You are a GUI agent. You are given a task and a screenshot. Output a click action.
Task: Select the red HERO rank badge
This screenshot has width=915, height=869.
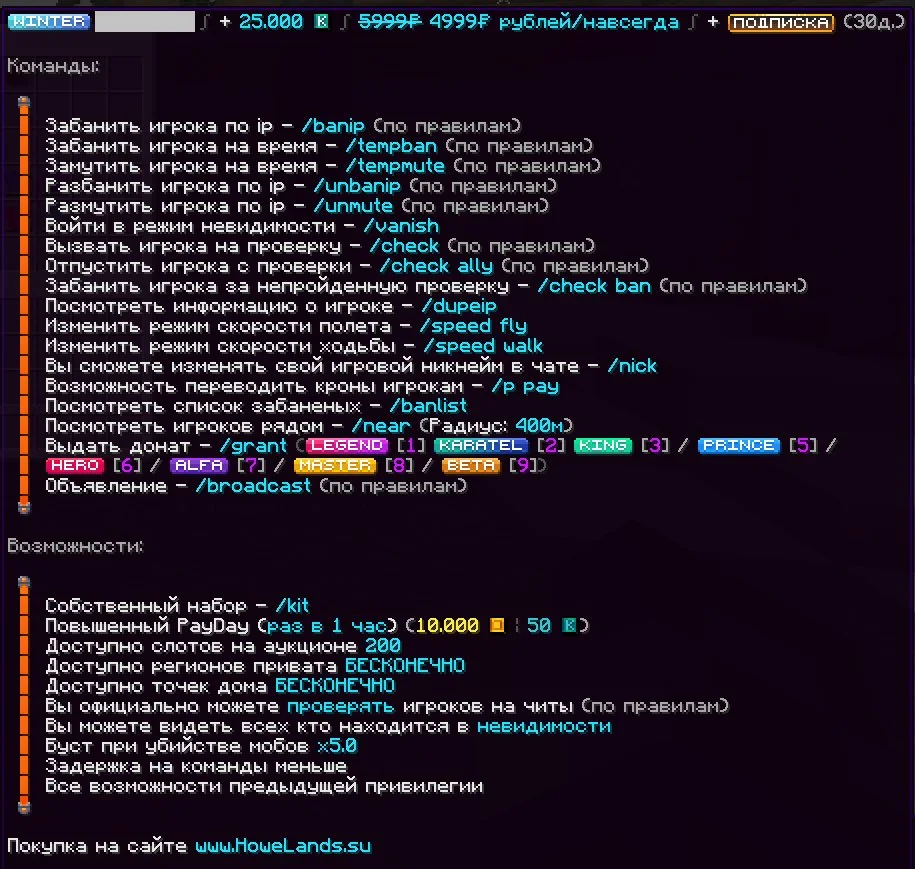point(75,465)
